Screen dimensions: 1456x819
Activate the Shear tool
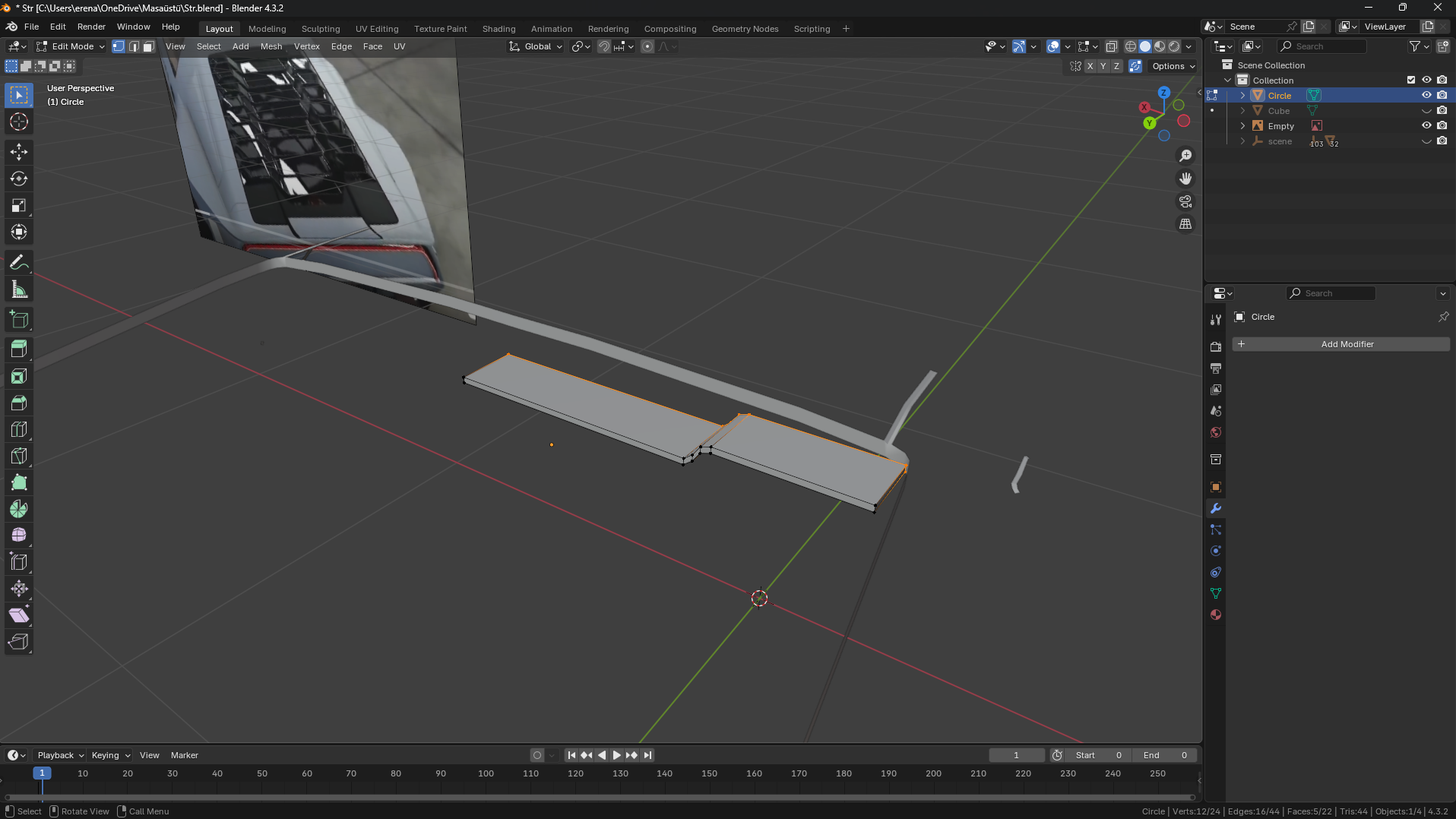19,615
